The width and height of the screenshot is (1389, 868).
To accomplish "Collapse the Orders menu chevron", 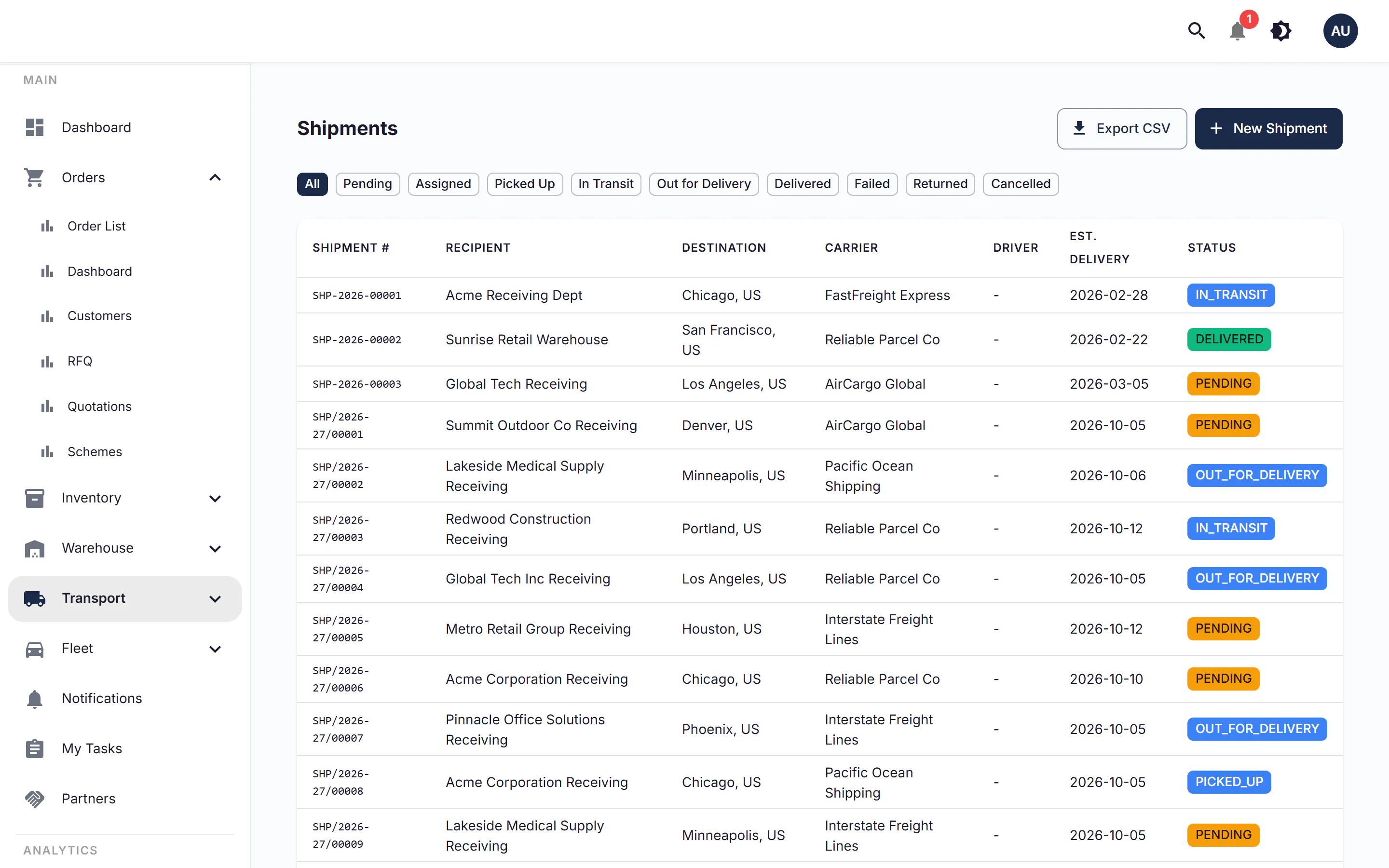I will [215, 177].
